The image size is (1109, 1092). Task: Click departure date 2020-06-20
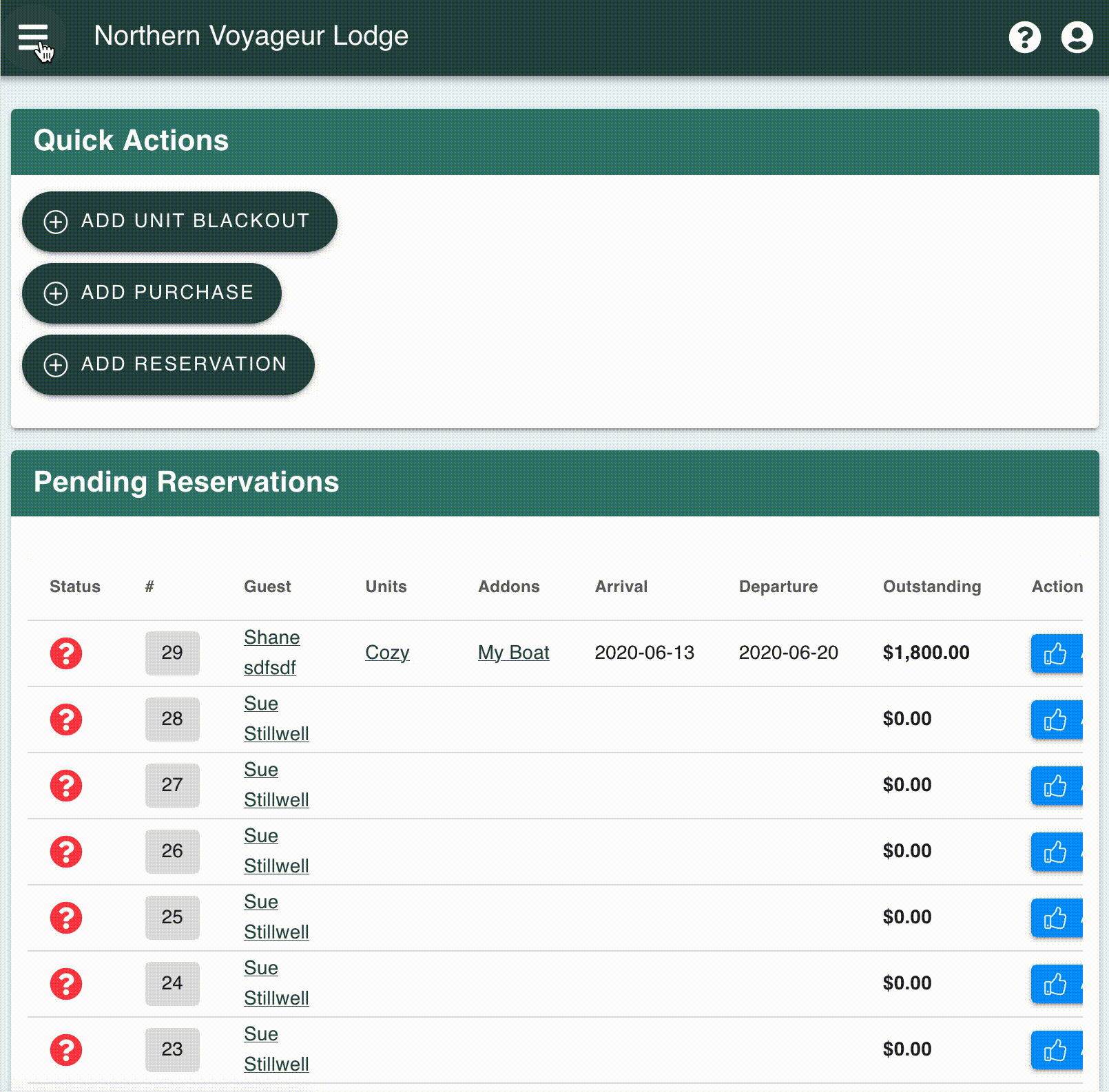point(789,653)
